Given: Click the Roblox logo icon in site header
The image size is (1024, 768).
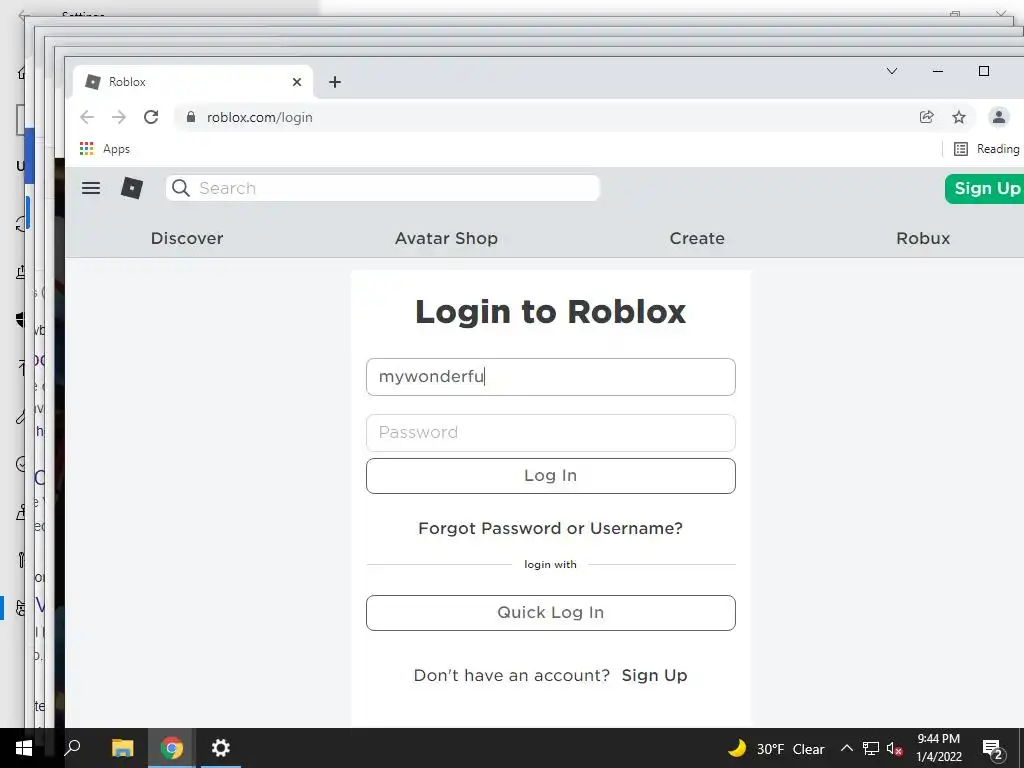Looking at the screenshot, I should click(132, 188).
